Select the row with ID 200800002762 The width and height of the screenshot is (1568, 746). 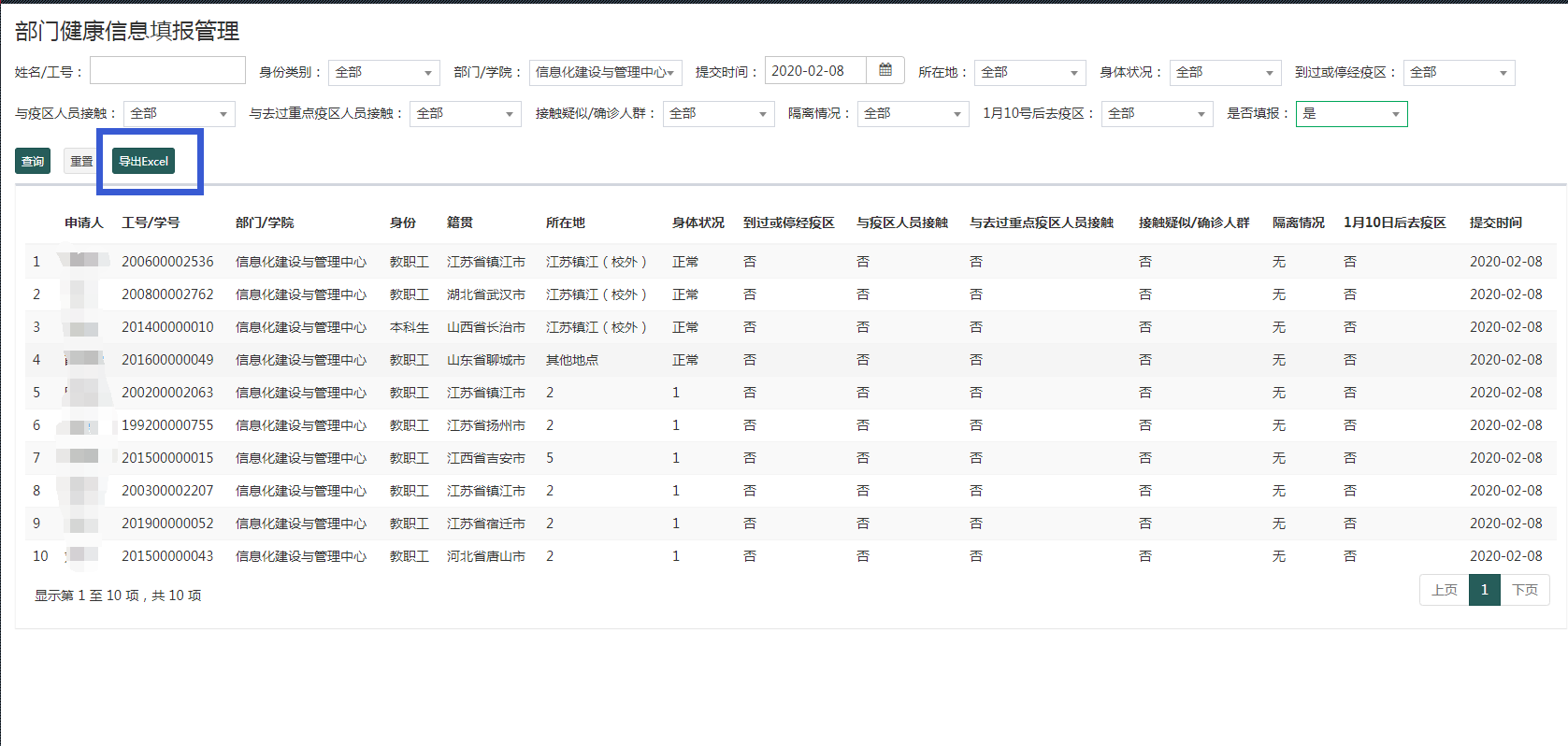click(167, 294)
